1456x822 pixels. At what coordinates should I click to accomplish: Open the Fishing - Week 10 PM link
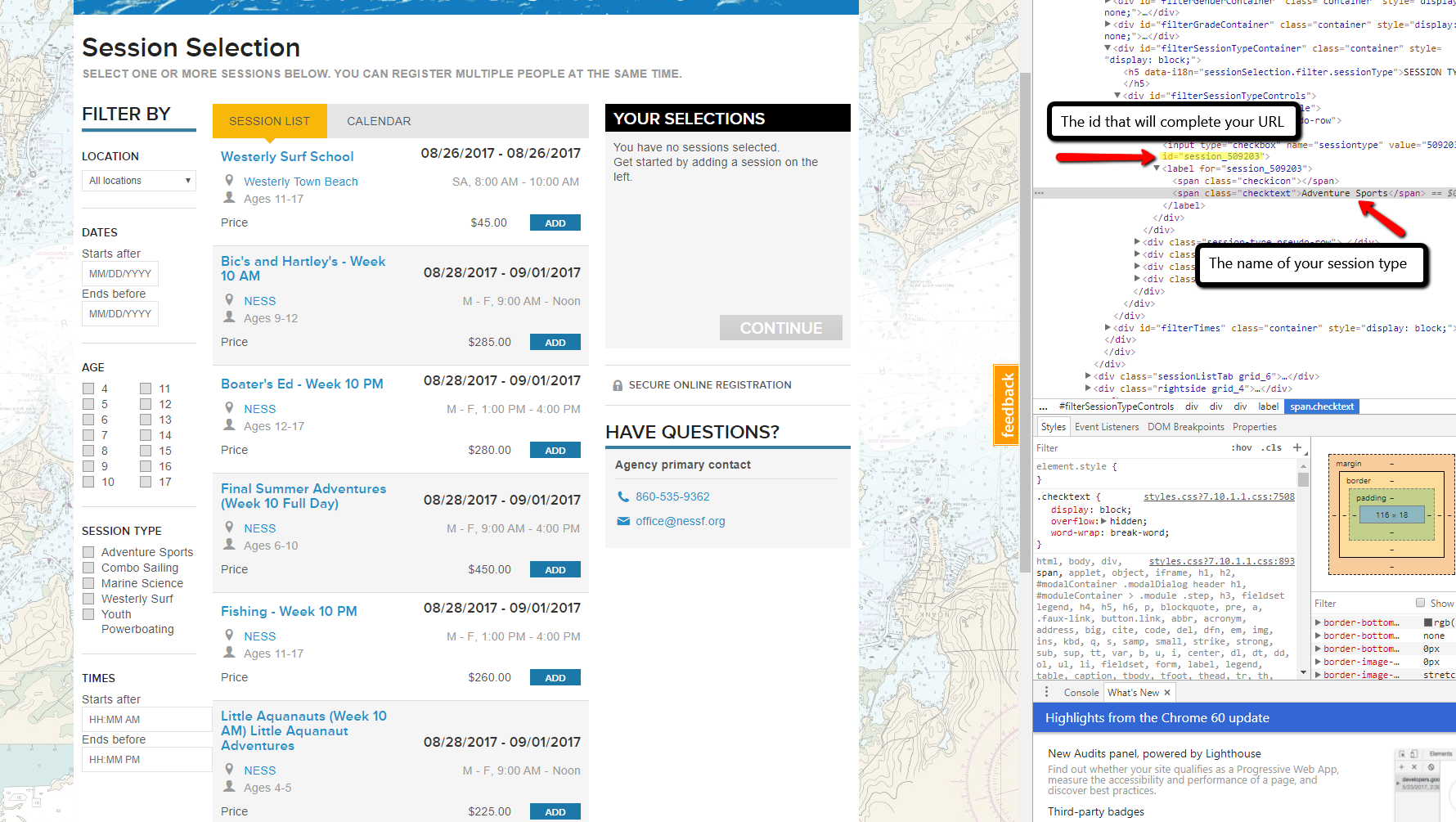click(289, 611)
